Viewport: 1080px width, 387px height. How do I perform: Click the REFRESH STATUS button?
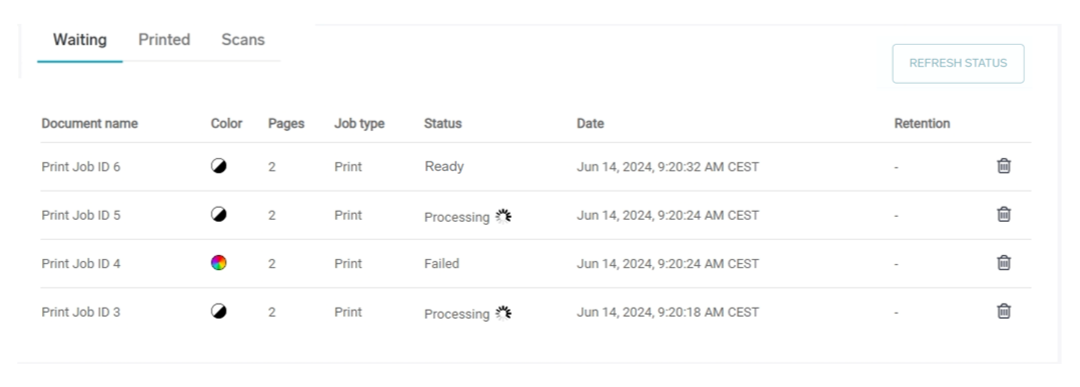point(958,63)
